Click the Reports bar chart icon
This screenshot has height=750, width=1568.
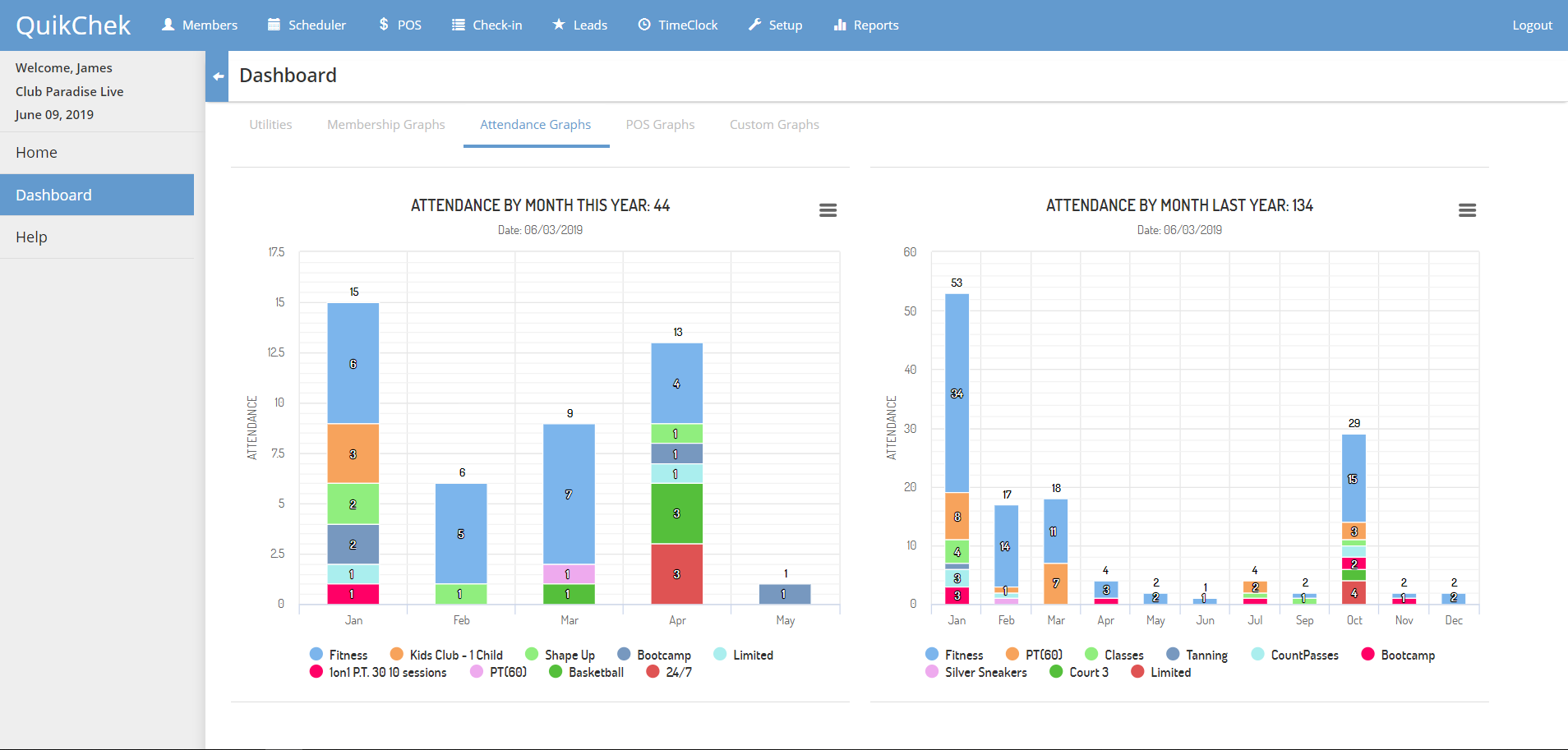[x=840, y=25]
